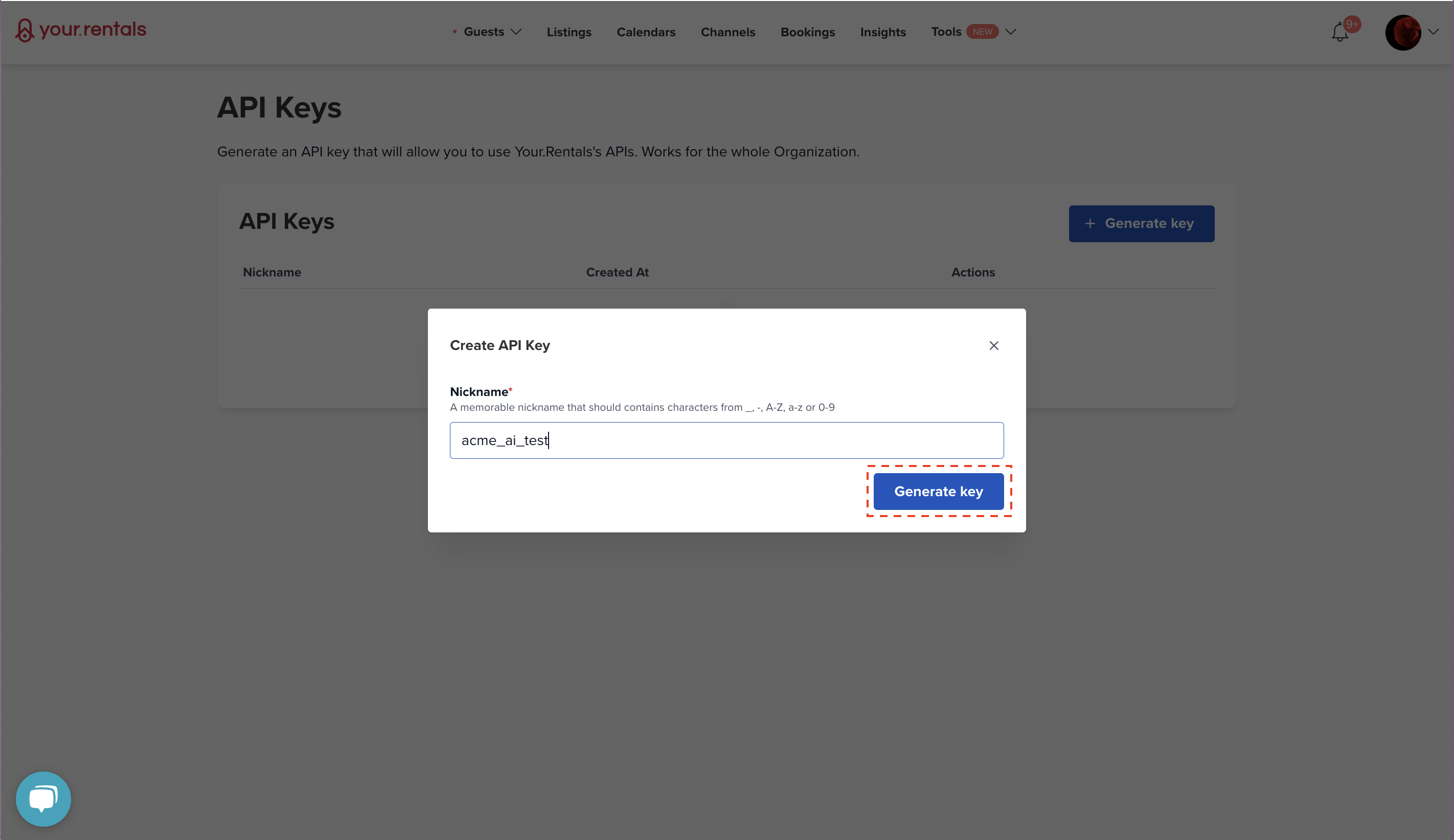1454x840 pixels.
Task: Click the NEW badge beside Tools
Action: (982, 32)
